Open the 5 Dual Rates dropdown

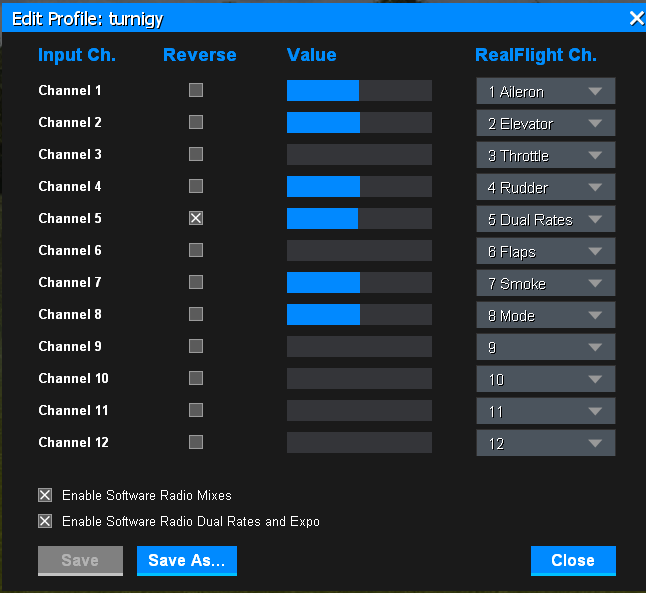pos(545,219)
